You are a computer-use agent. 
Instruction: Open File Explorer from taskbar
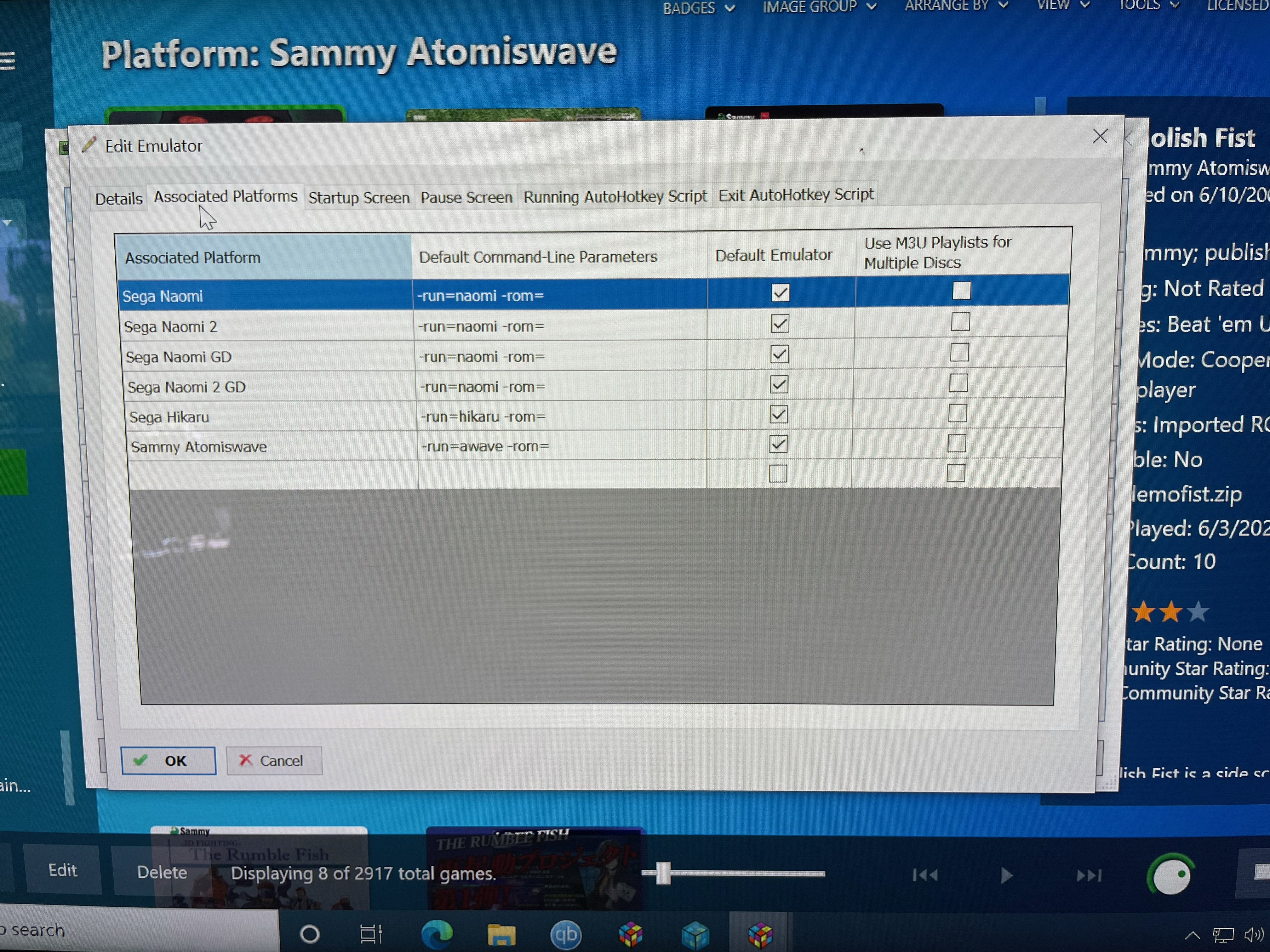click(501, 934)
